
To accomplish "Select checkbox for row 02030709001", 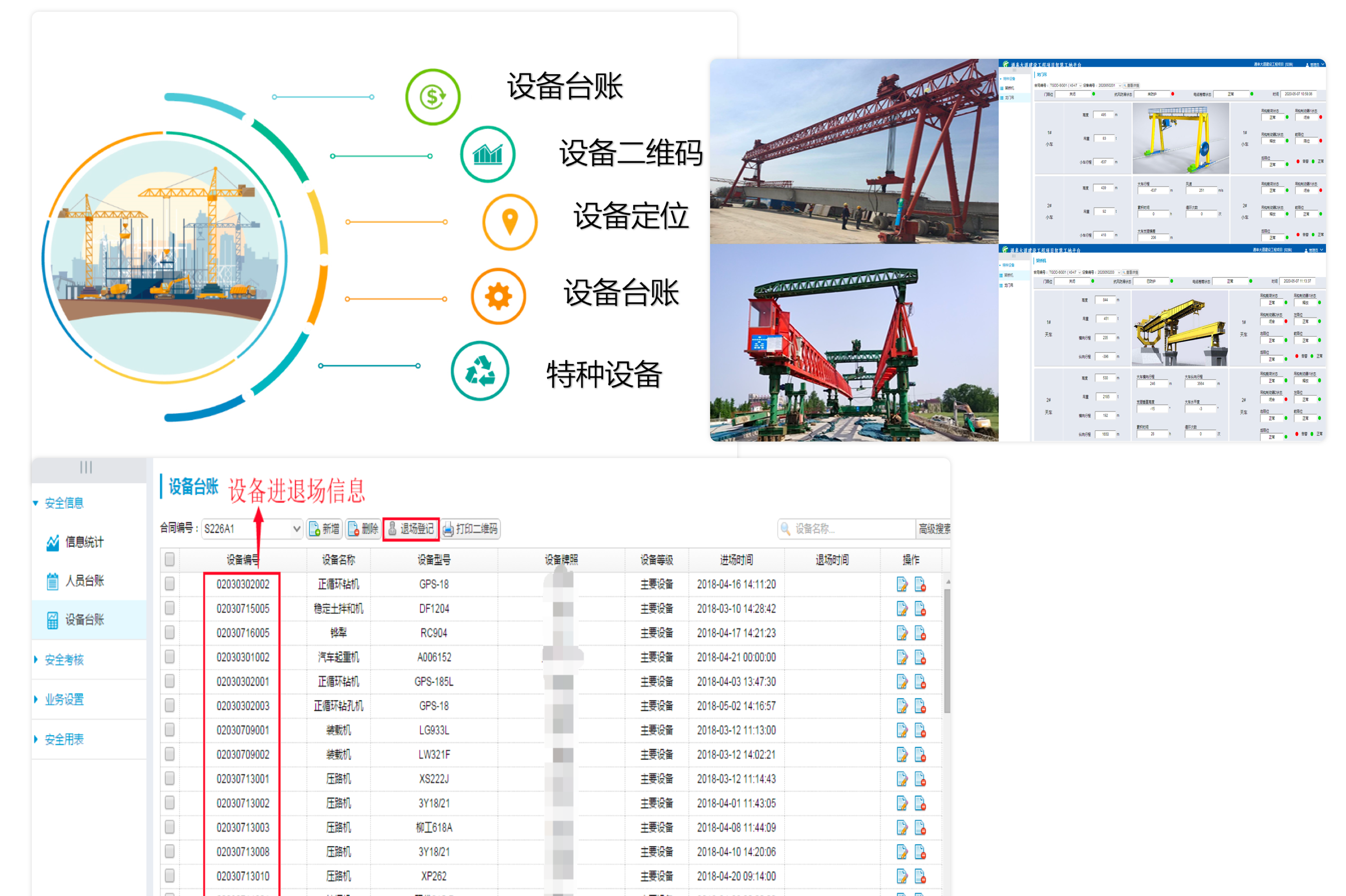I will click(x=170, y=730).
